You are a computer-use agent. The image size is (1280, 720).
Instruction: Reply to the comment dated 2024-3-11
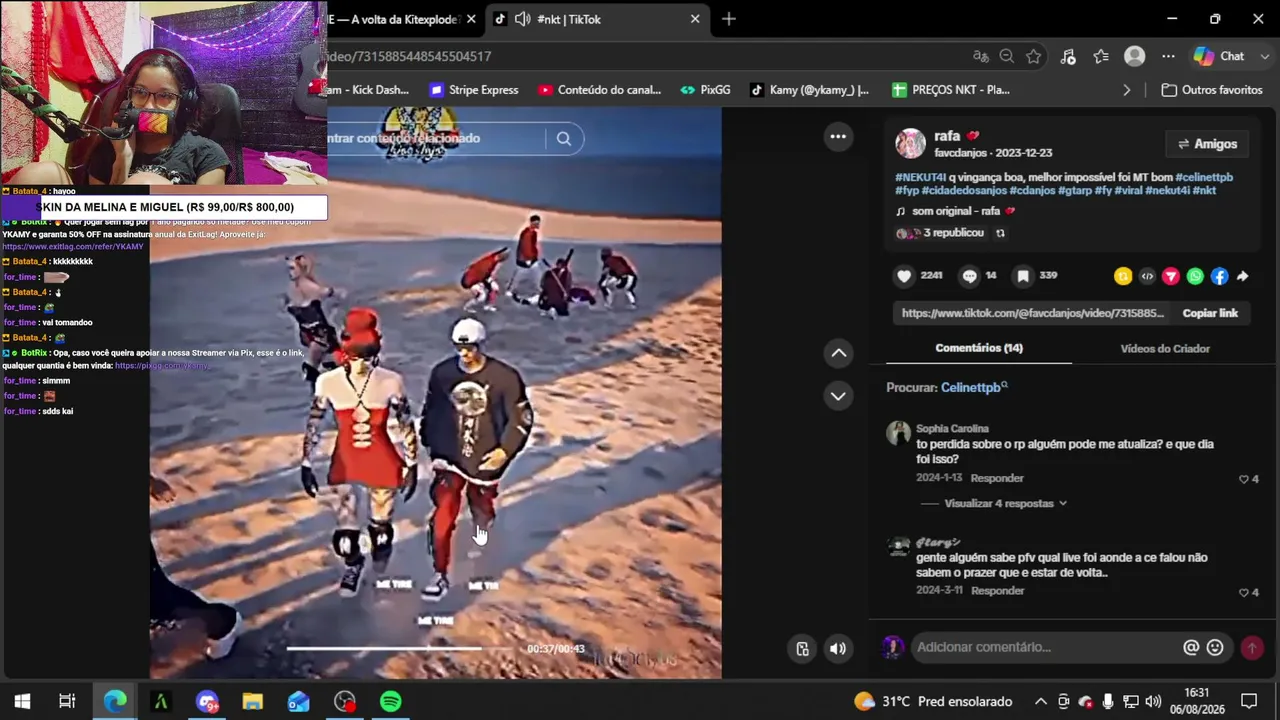[x=997, y=591]
